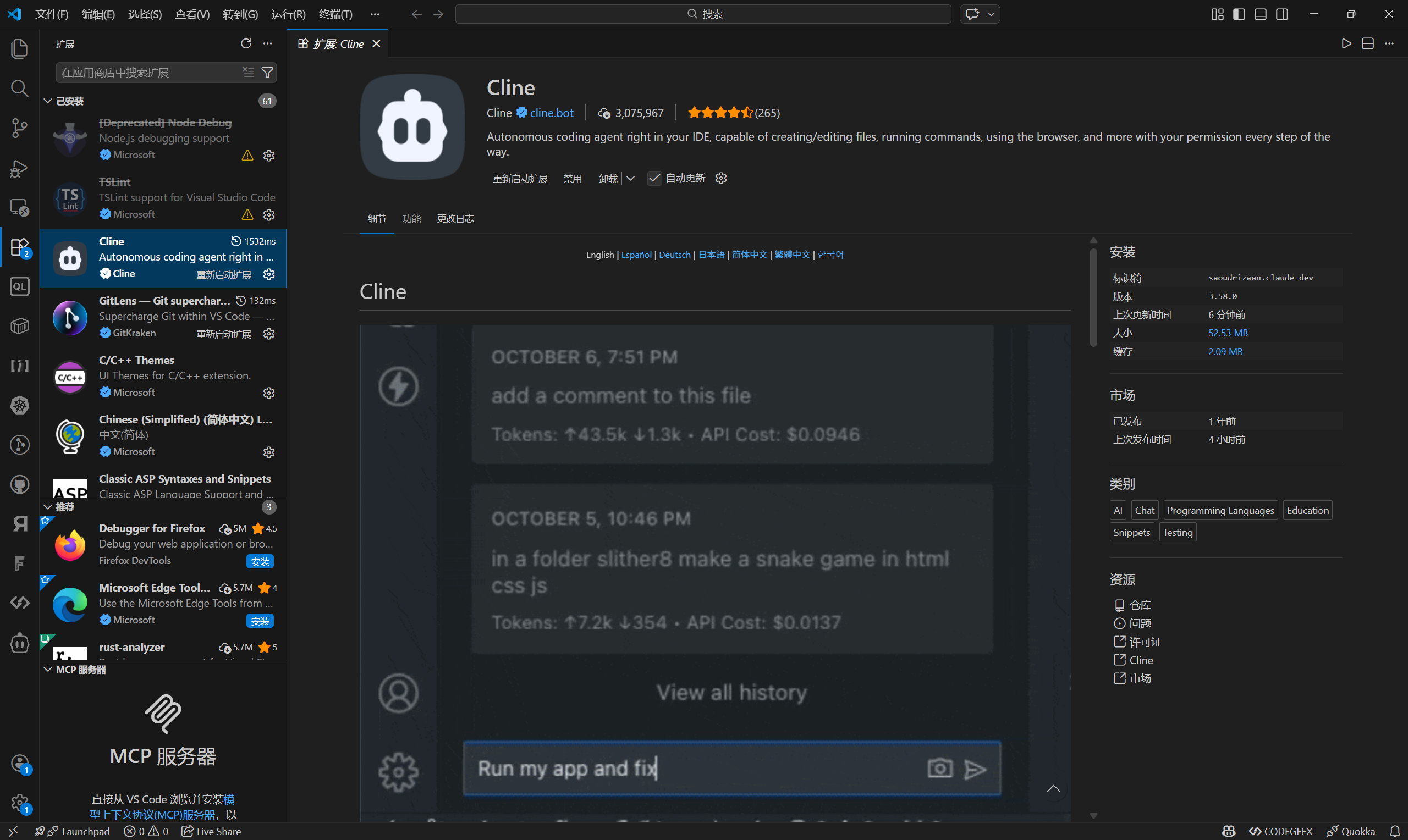Toggle the bottom panel layout button

pos(1260,14)
